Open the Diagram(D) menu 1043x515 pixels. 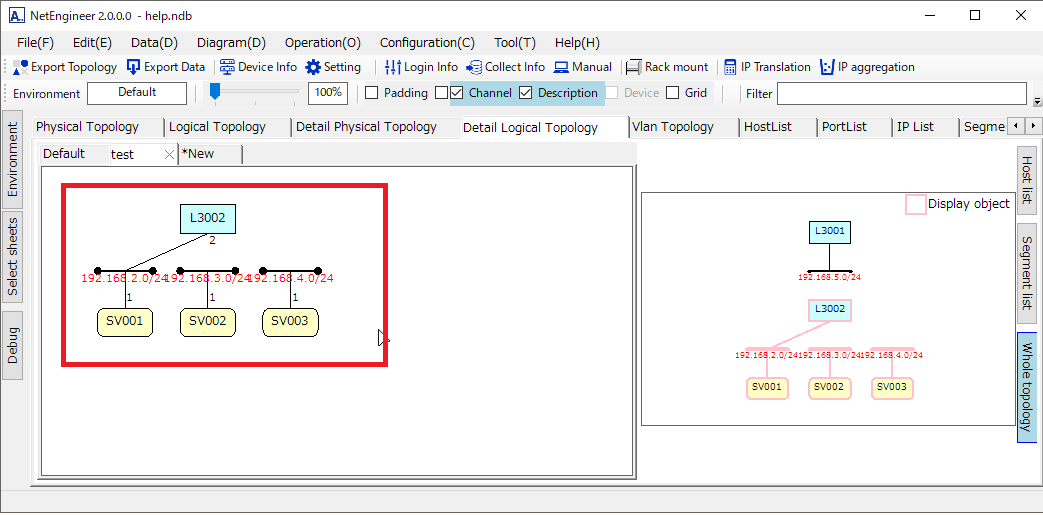point(231,43)
